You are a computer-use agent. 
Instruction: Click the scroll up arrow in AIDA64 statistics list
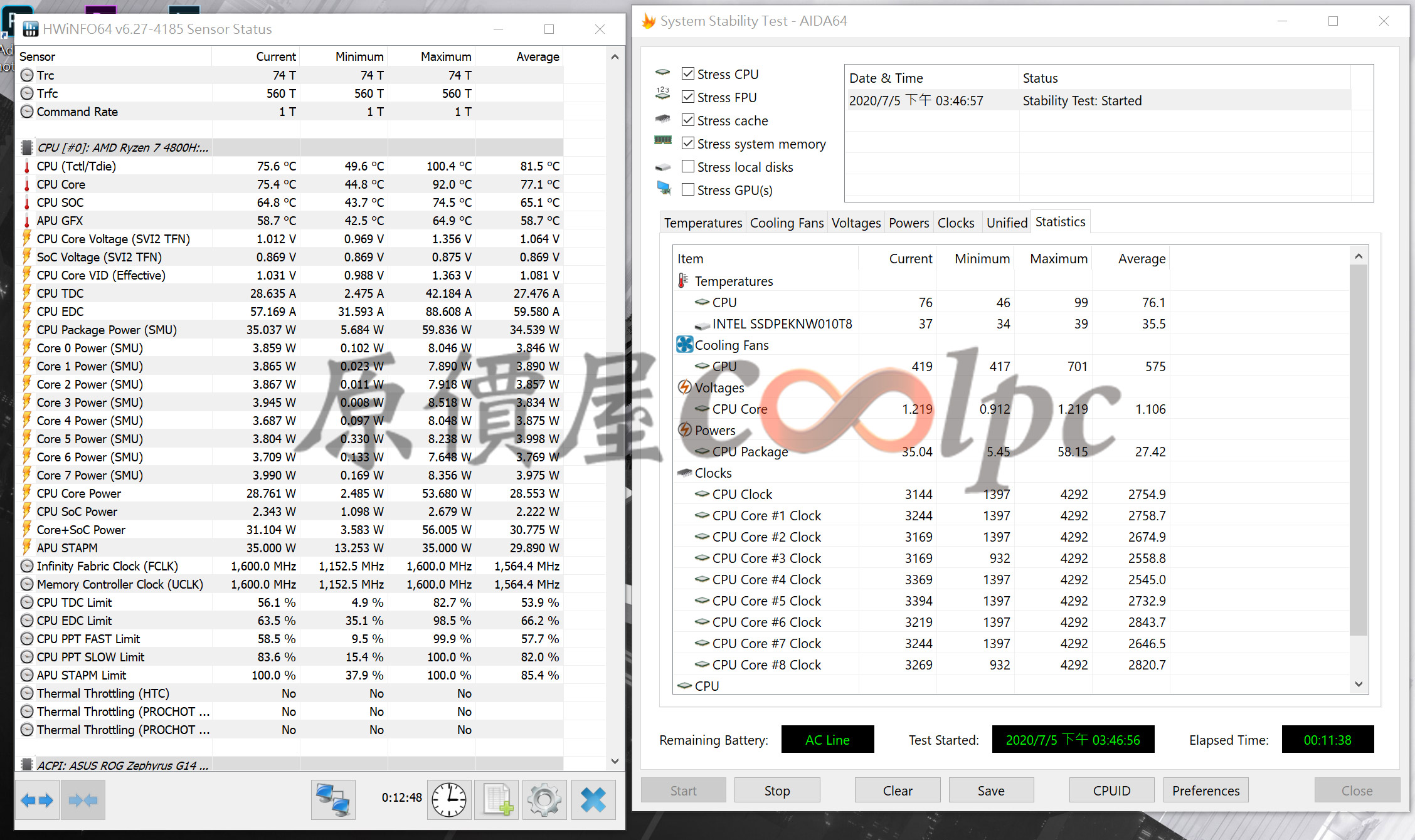coord(1359,256)
